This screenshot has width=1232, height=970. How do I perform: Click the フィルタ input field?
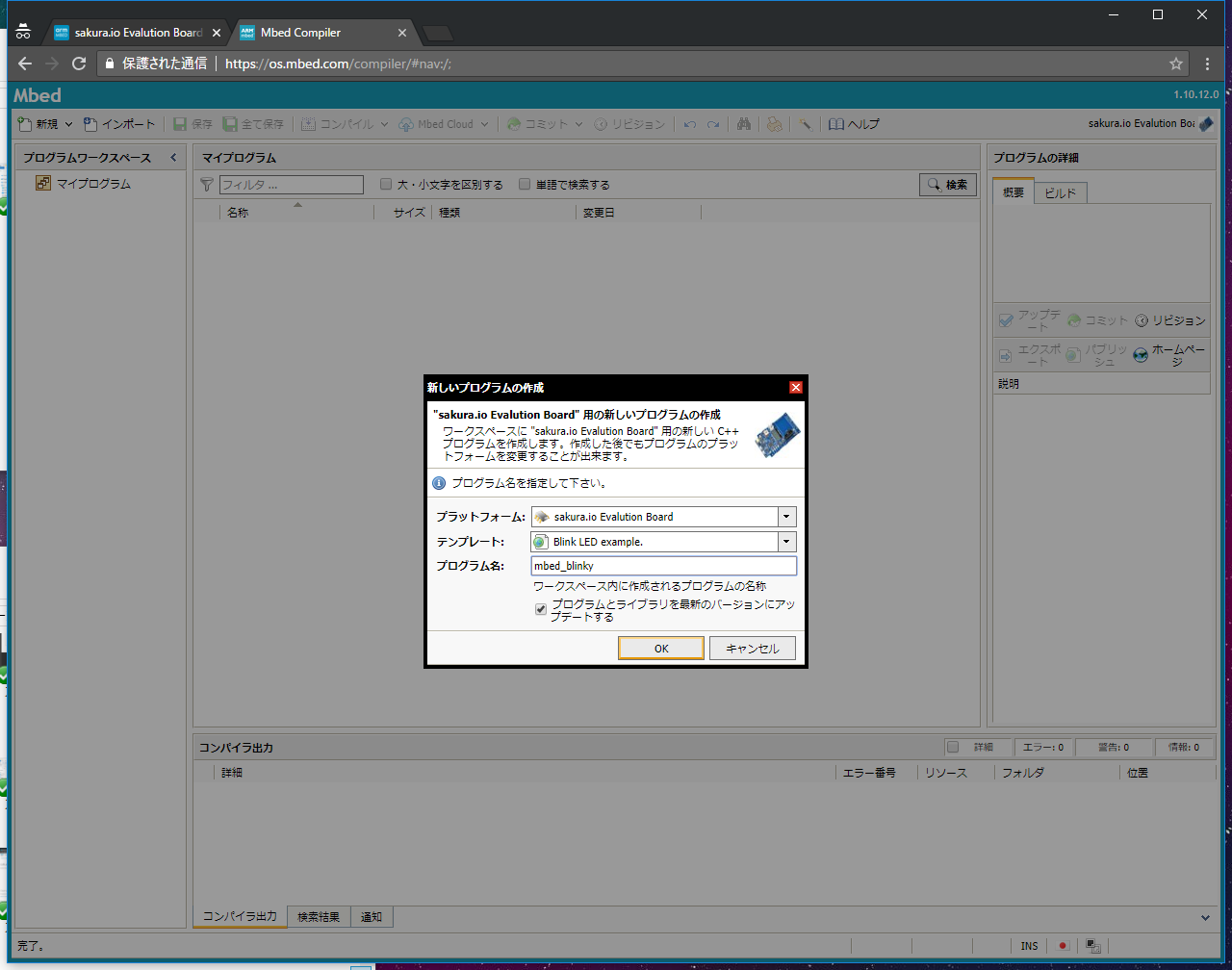click(292, 185)
